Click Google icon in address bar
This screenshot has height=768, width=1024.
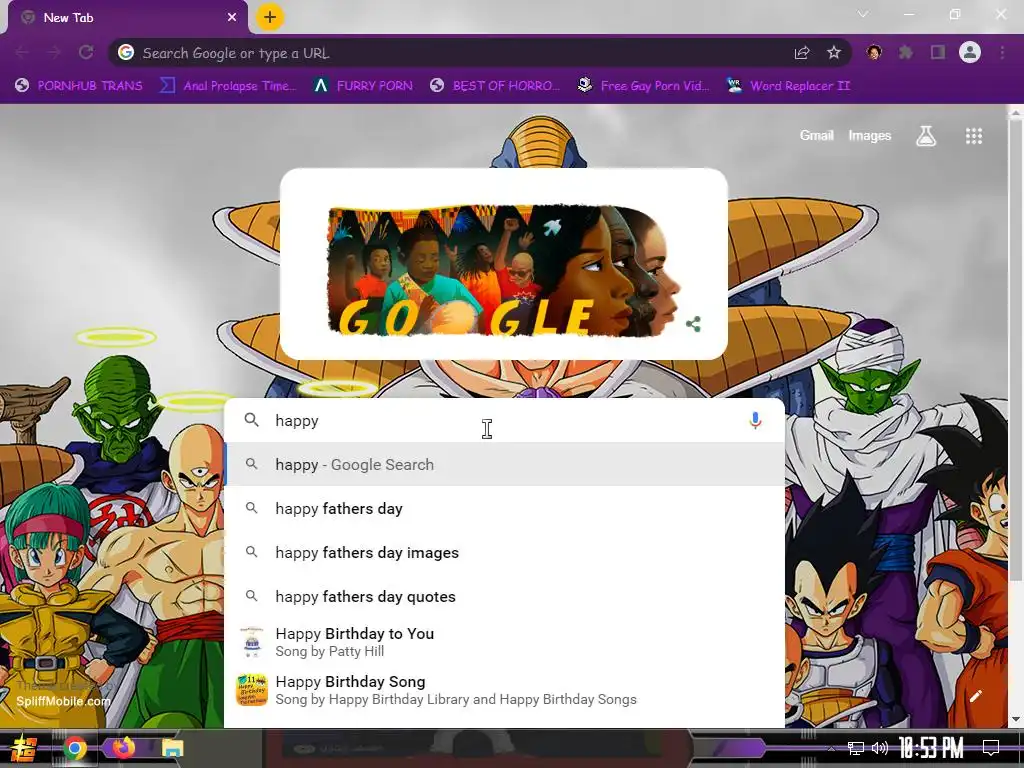[126, 52]
